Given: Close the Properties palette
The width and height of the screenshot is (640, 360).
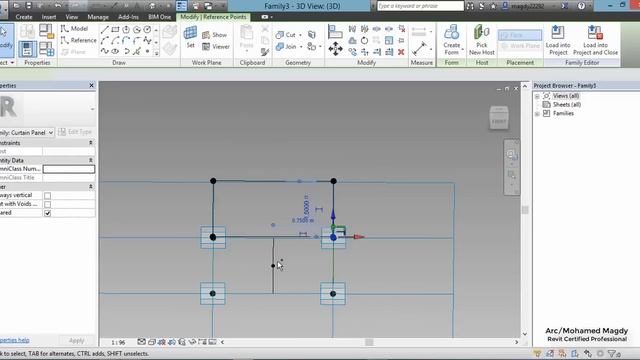Looking at the screenshot, I should click(x=91, y=85).
